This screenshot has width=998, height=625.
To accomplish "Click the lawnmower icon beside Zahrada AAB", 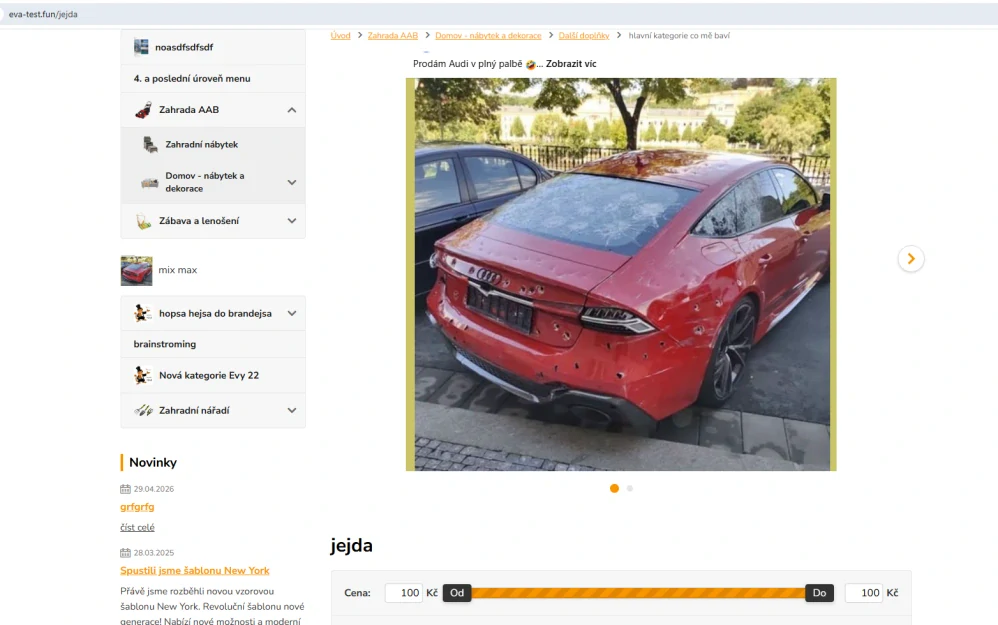I will click(x=143, y=110).
